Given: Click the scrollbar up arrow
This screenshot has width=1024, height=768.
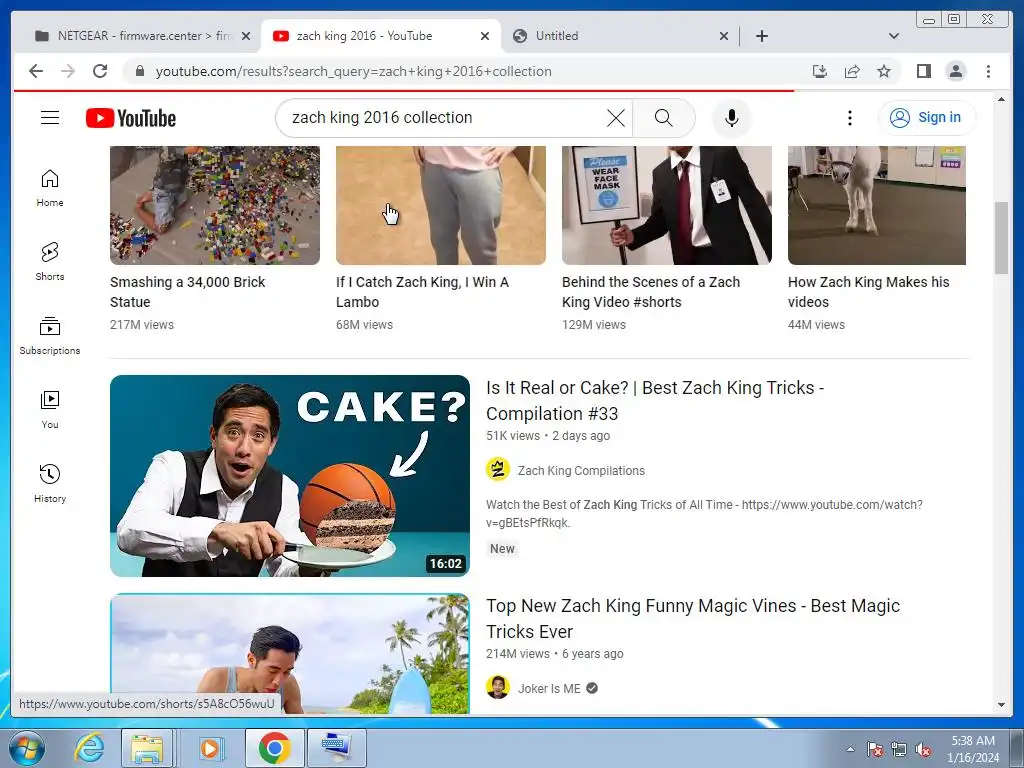Looking at the screenshot, I should pos(1001,99).
